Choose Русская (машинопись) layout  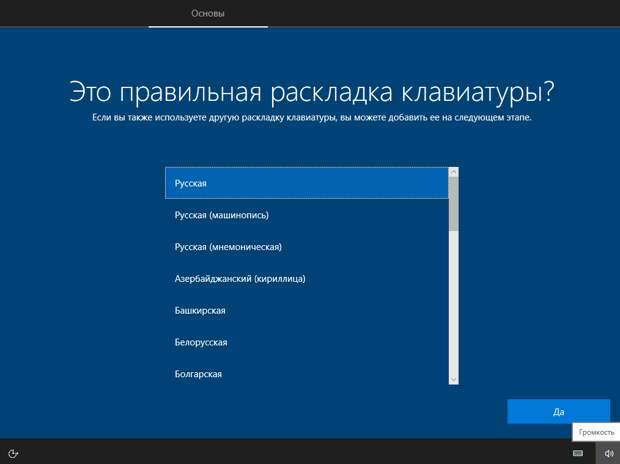(x=307, y=215)
